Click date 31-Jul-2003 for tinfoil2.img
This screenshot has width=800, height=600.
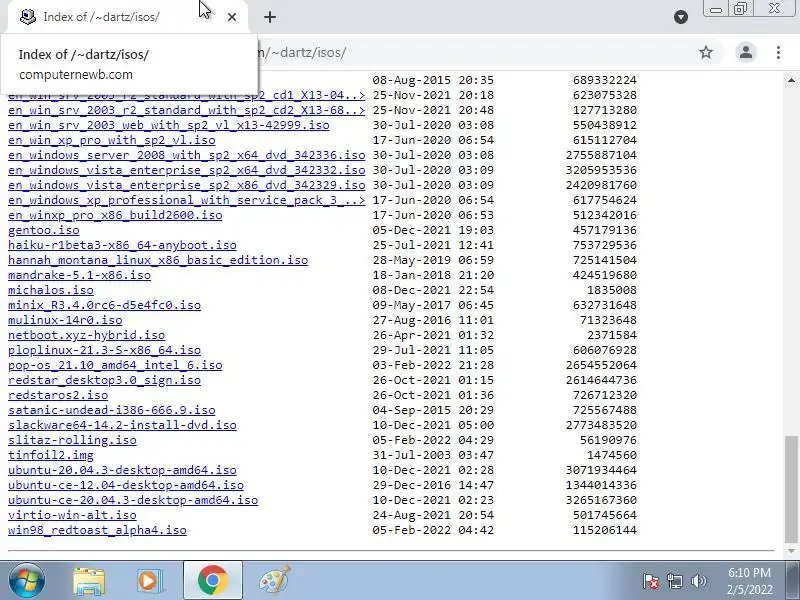pyautogui.click(x=412, y=455)
